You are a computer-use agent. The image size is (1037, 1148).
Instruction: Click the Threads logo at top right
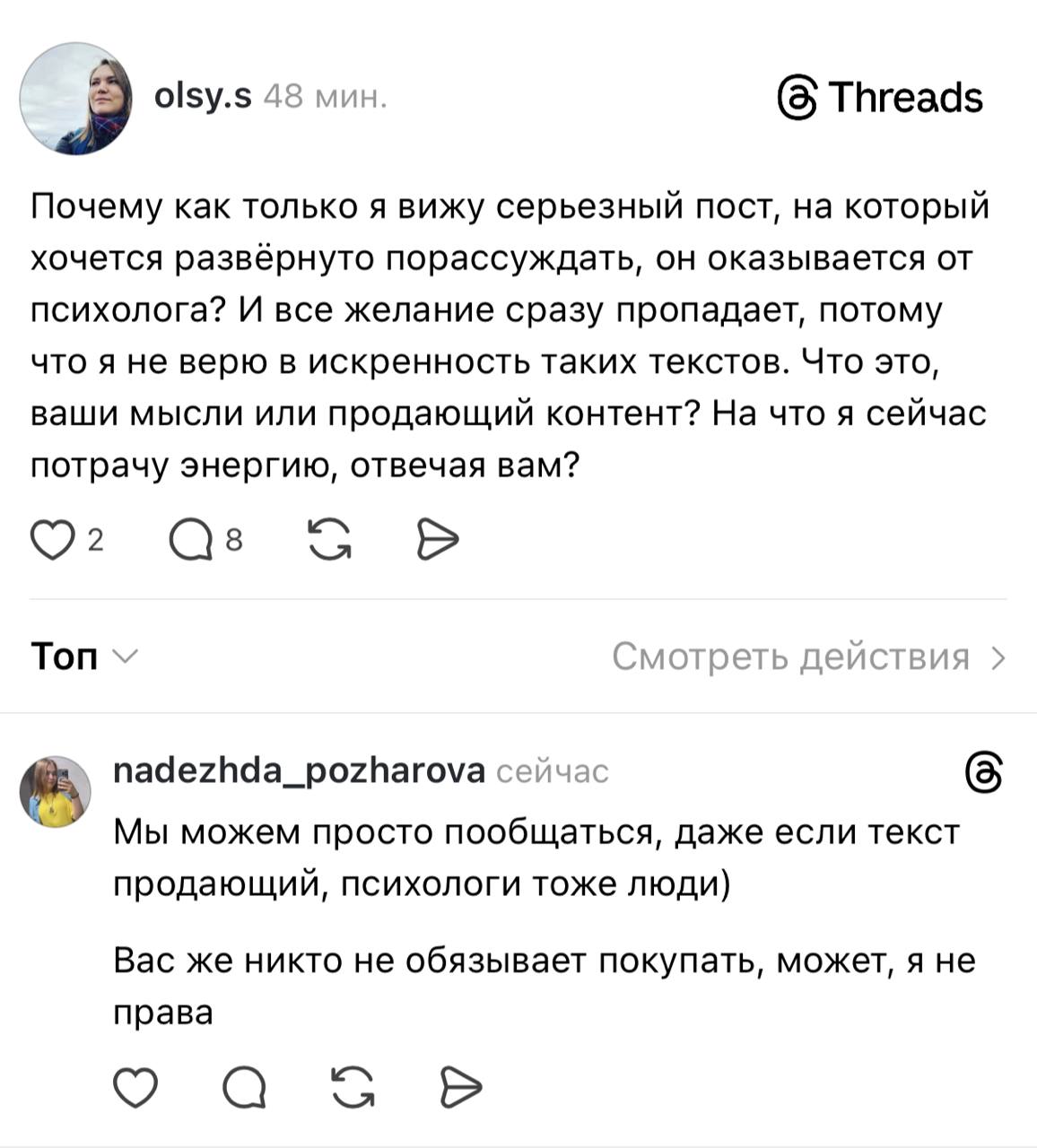pyautogui.click(x=880, y=98)
